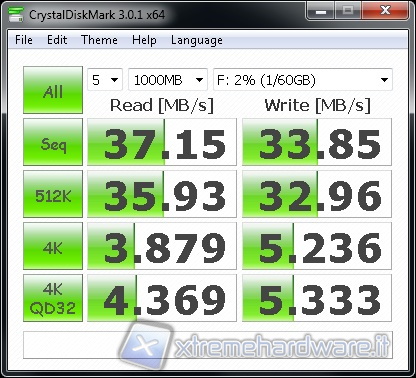Open the Edit menu
This screenshot has width=416, height=378.
coord(57,40)
